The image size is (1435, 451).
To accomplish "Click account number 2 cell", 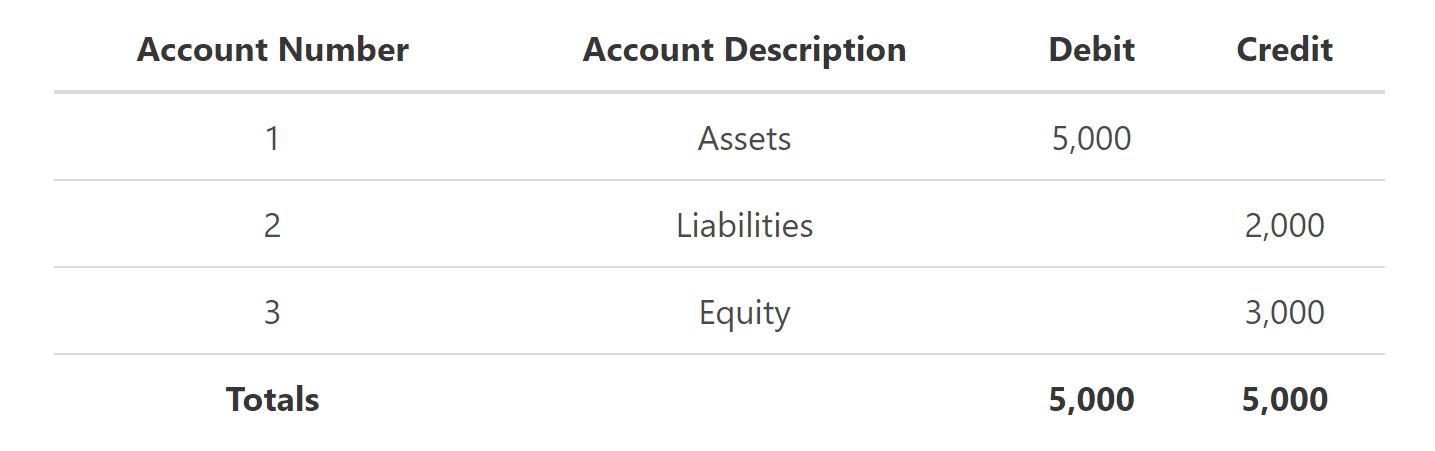I will coord(272,225).
